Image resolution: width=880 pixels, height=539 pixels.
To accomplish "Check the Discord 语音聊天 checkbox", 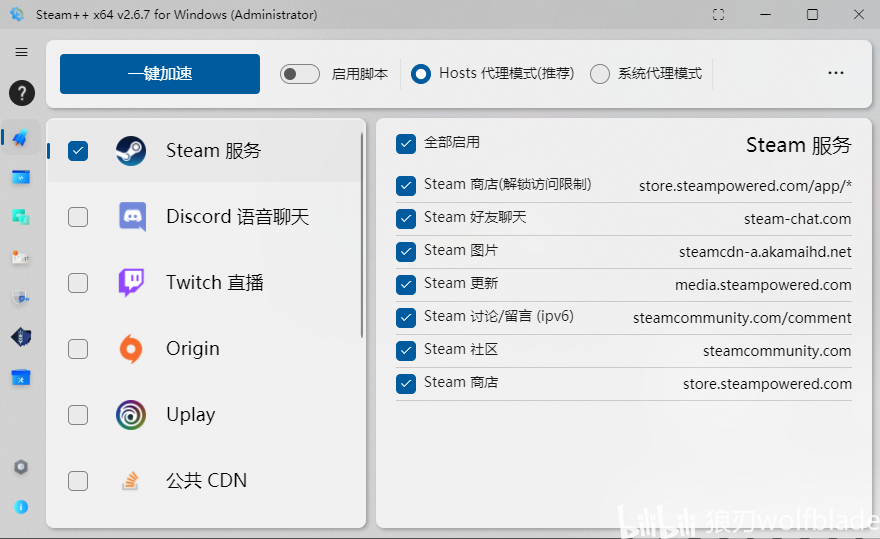I will [x=78, y=217].
